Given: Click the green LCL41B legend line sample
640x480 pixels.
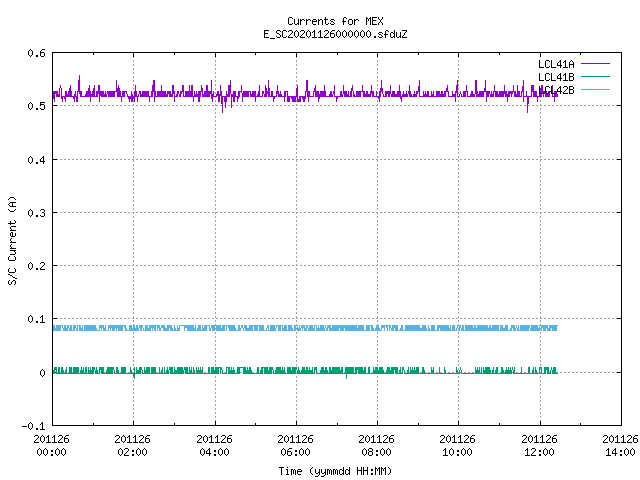Looking at the screenshot, I should point(595,76).
